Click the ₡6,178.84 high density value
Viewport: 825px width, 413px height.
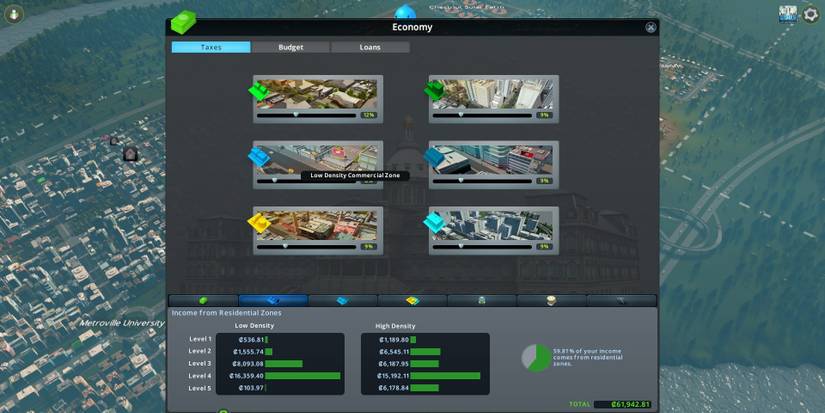[x=394, y=388]
